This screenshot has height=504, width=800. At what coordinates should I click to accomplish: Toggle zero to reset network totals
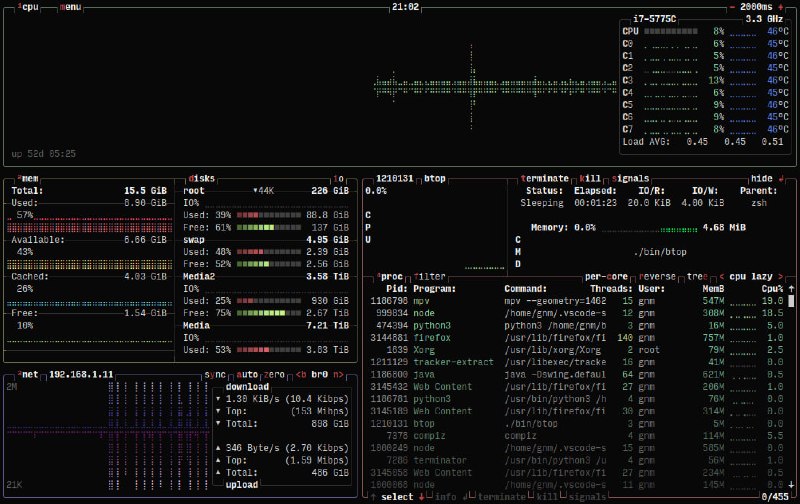274,374
